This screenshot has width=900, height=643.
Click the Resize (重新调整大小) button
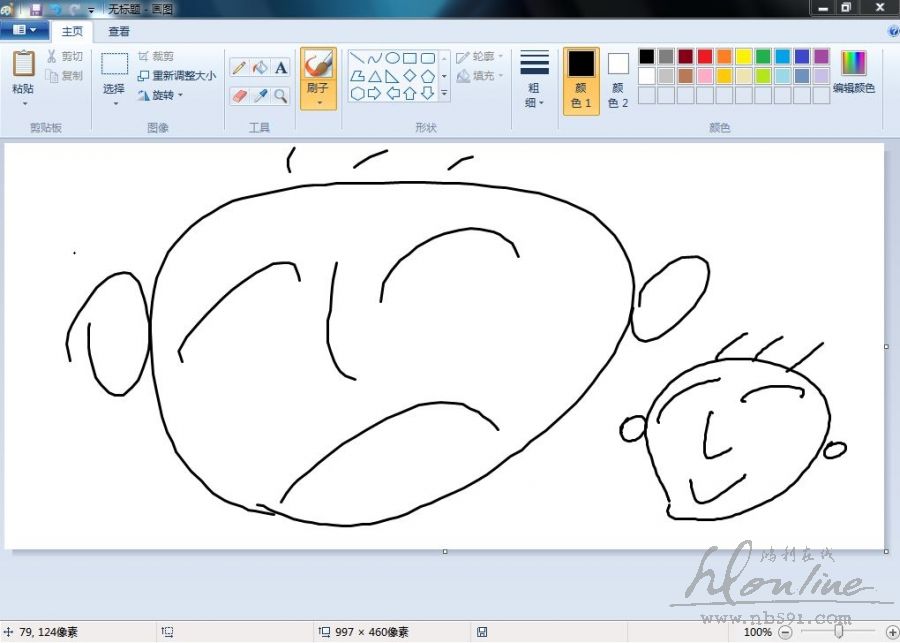[x=177, y=75]
